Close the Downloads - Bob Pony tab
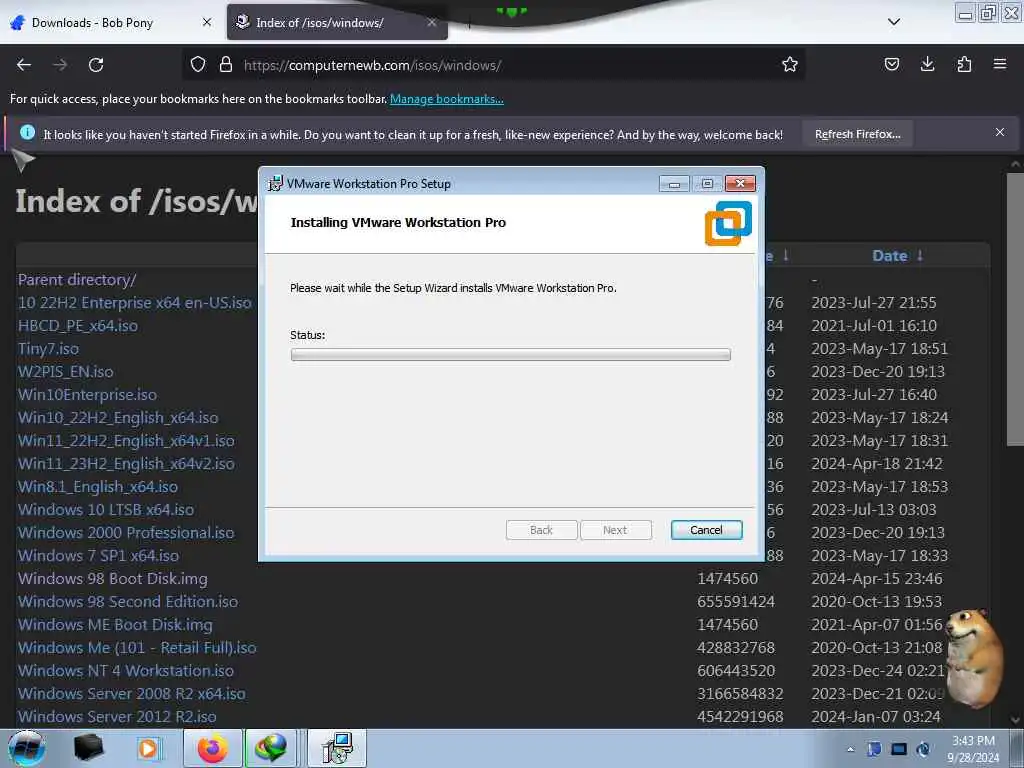Viewport: 1024px width, 768px height. point(207,23)
